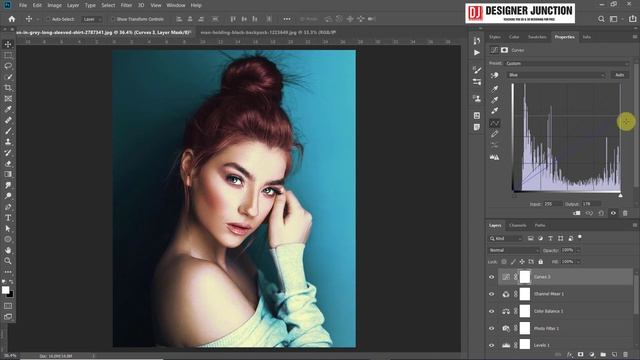Create a new layer from Layers panel footer
Screen dimensions: 640x360
coord(614,355)
